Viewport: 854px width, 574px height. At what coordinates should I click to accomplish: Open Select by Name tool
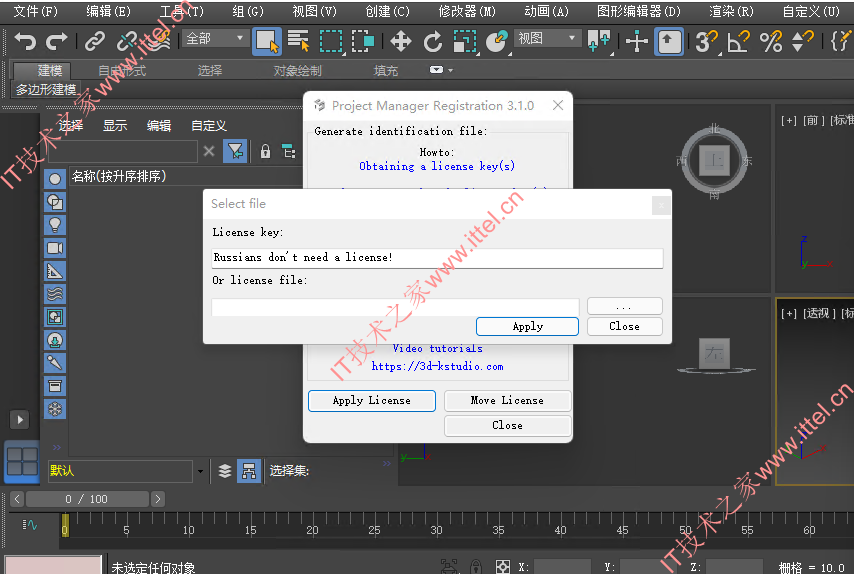298,41
